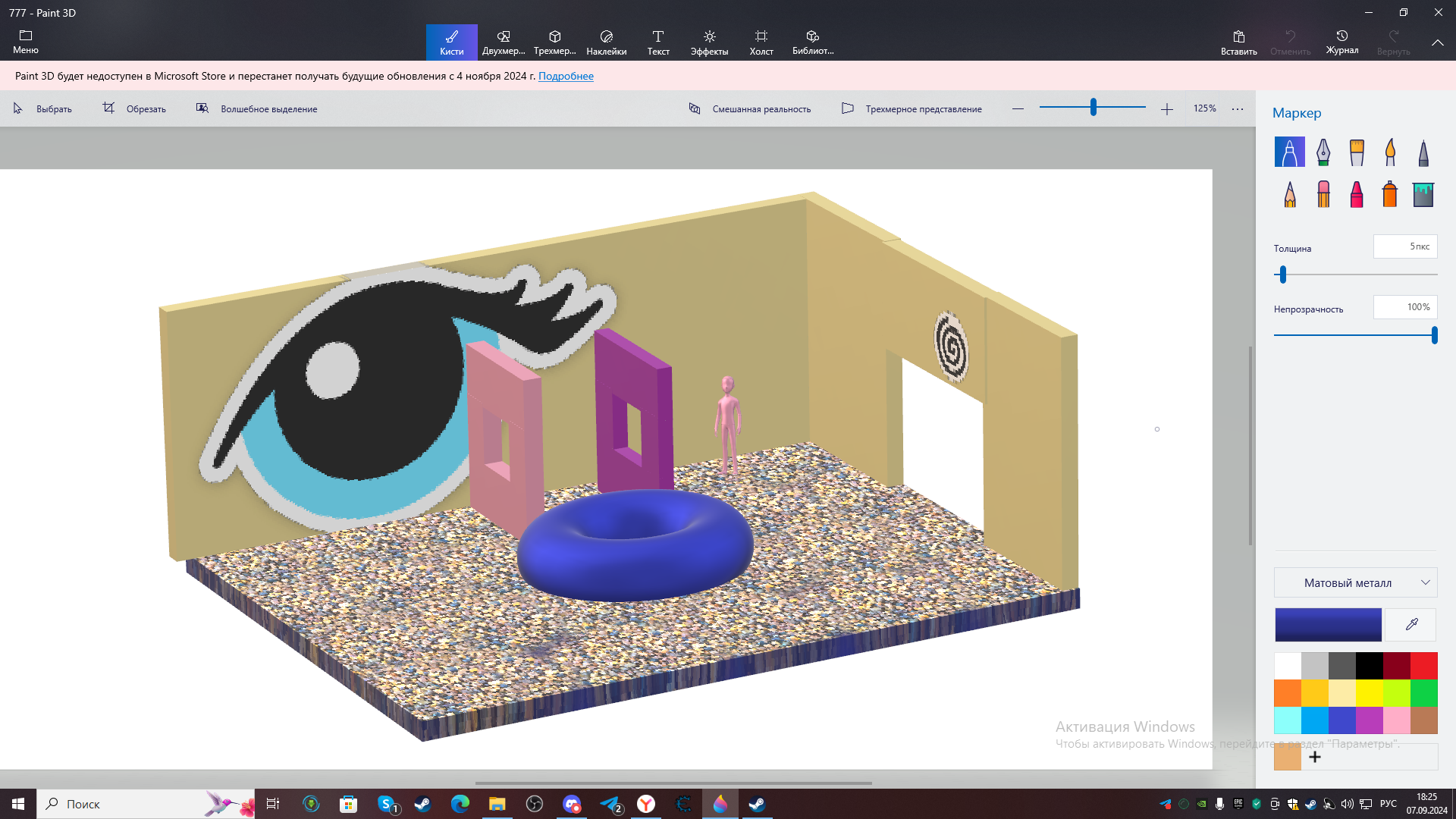Activate the eyedropper color picker

(1411, 625)
